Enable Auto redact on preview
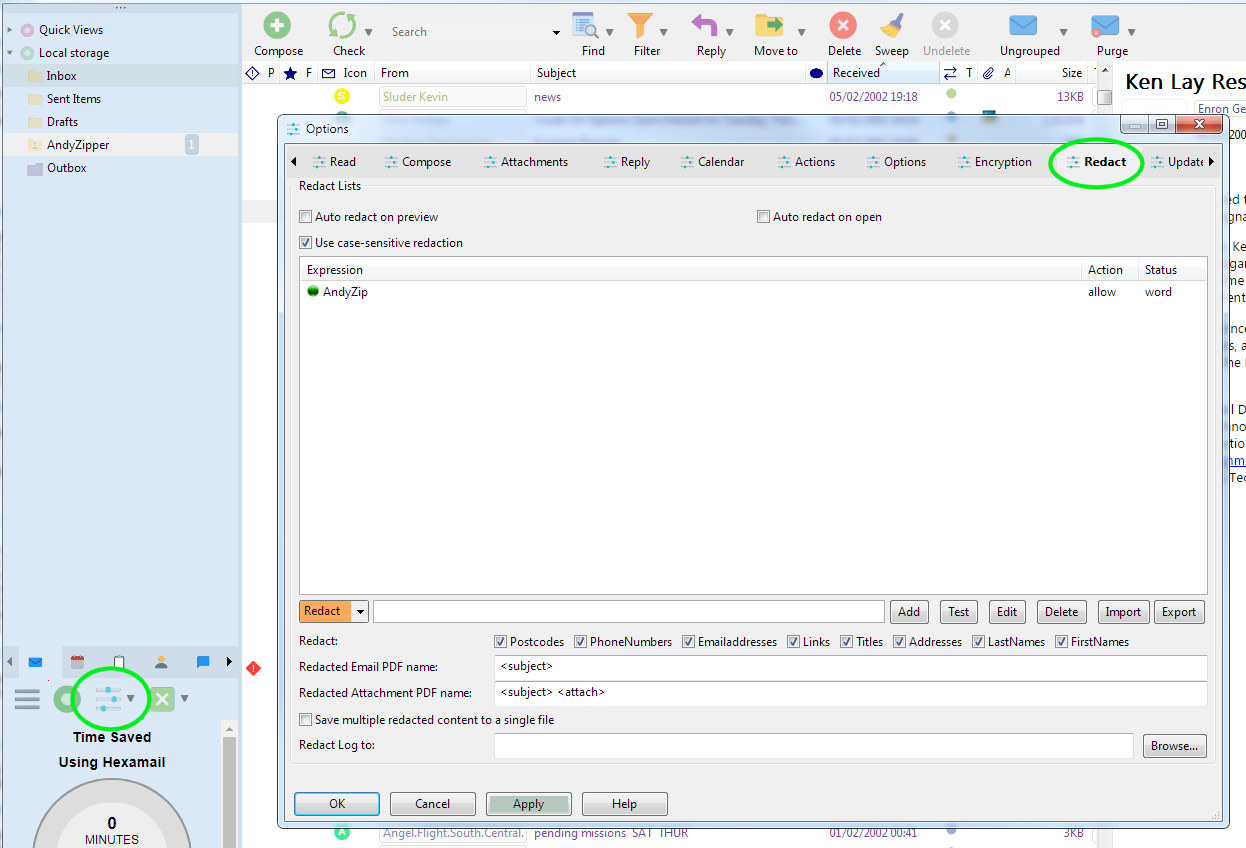Viewport: 1246px width, 848px height. point(306,217)
